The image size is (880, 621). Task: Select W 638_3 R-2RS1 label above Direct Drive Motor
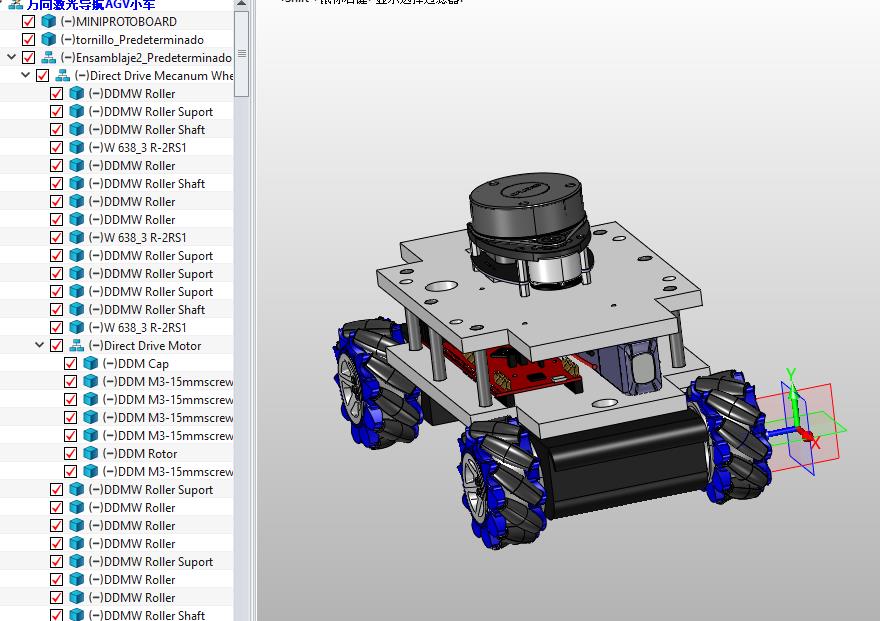pyautogui.click(x=138, y=328)
